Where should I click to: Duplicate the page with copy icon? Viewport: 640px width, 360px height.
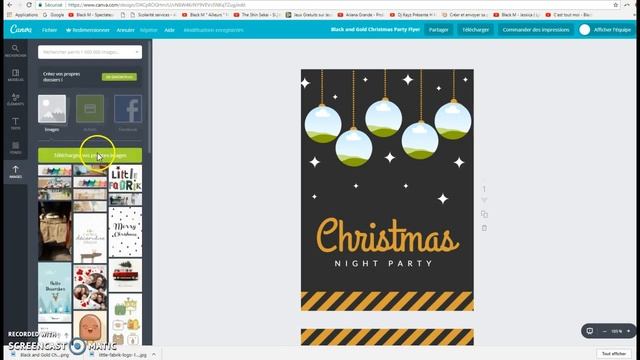(484, 214)
